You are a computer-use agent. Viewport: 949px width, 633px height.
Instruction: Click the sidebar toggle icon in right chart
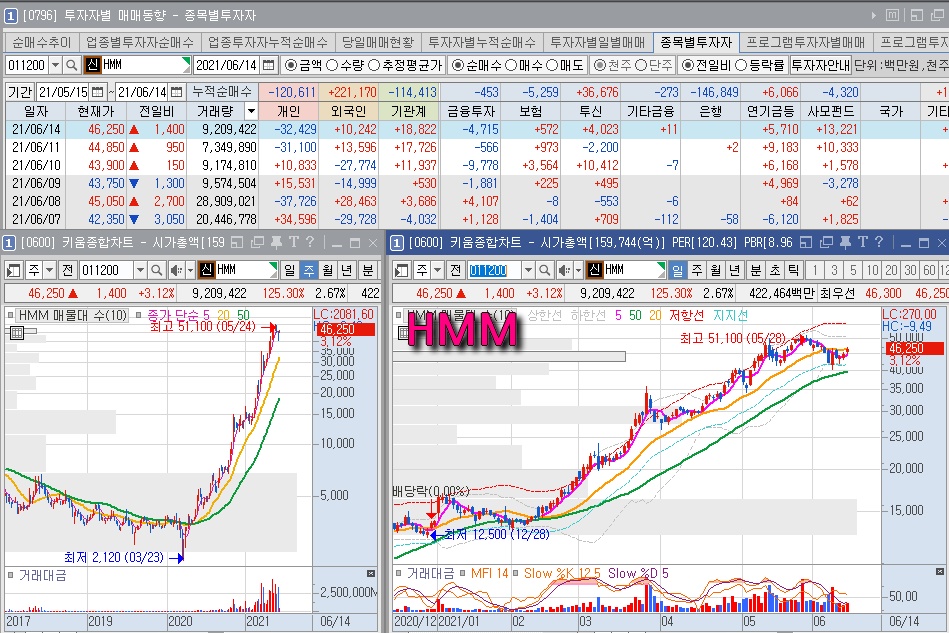(x=401, y=270)
